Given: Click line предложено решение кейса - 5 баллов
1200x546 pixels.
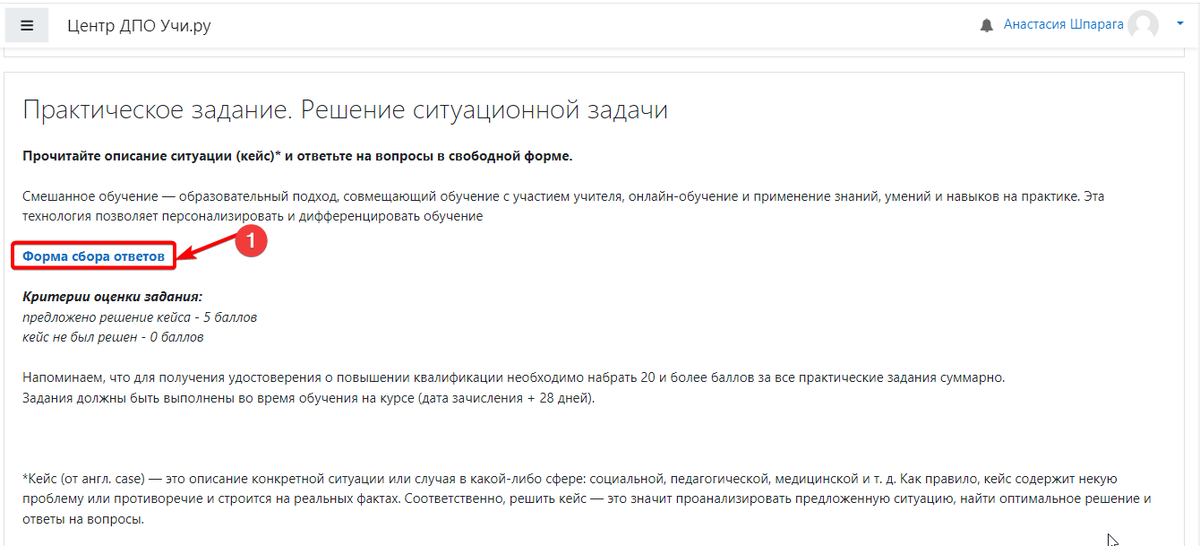Looking at the screenshot, I should click(139, 317).
